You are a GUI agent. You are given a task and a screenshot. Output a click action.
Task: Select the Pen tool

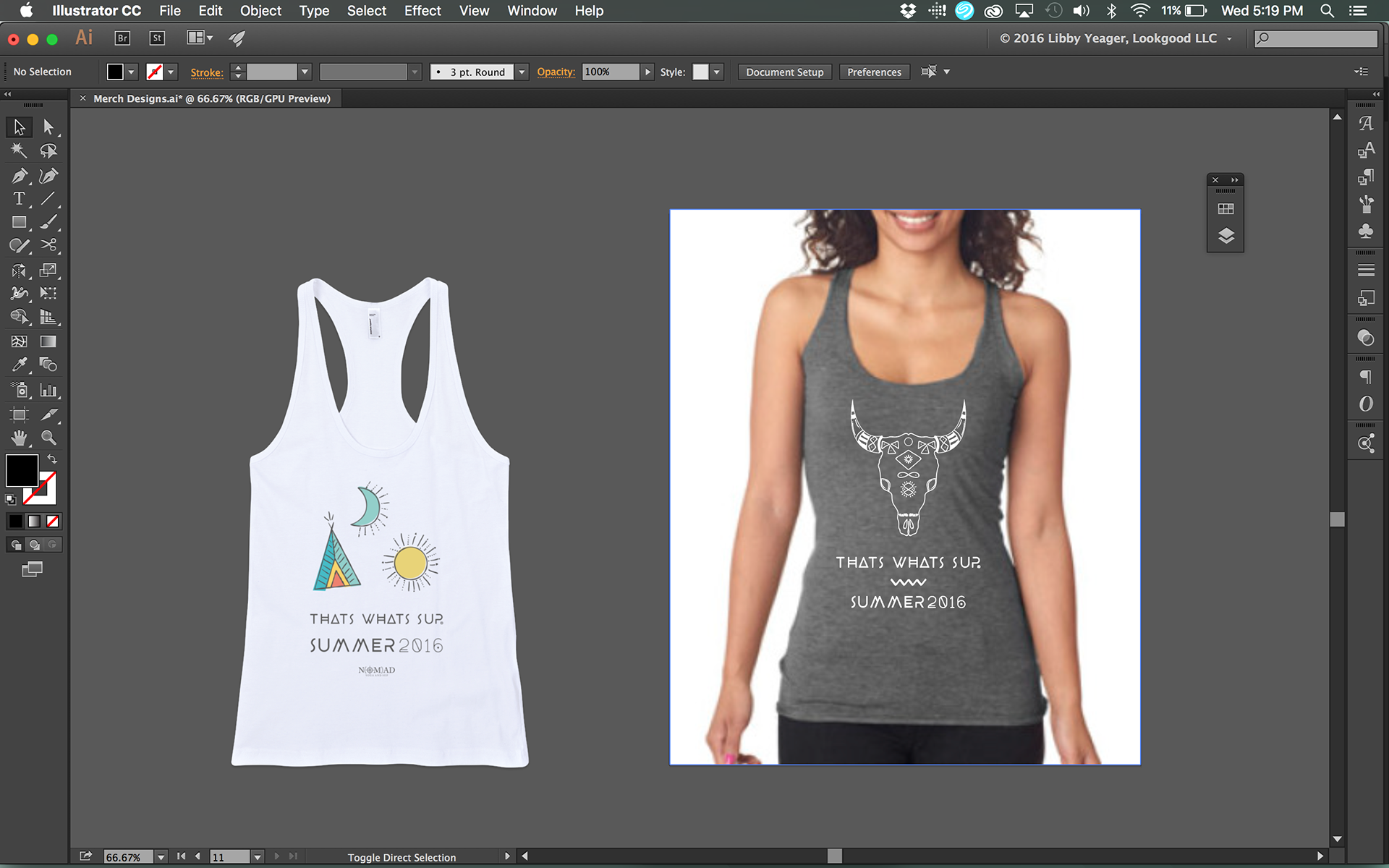[19, 175]
